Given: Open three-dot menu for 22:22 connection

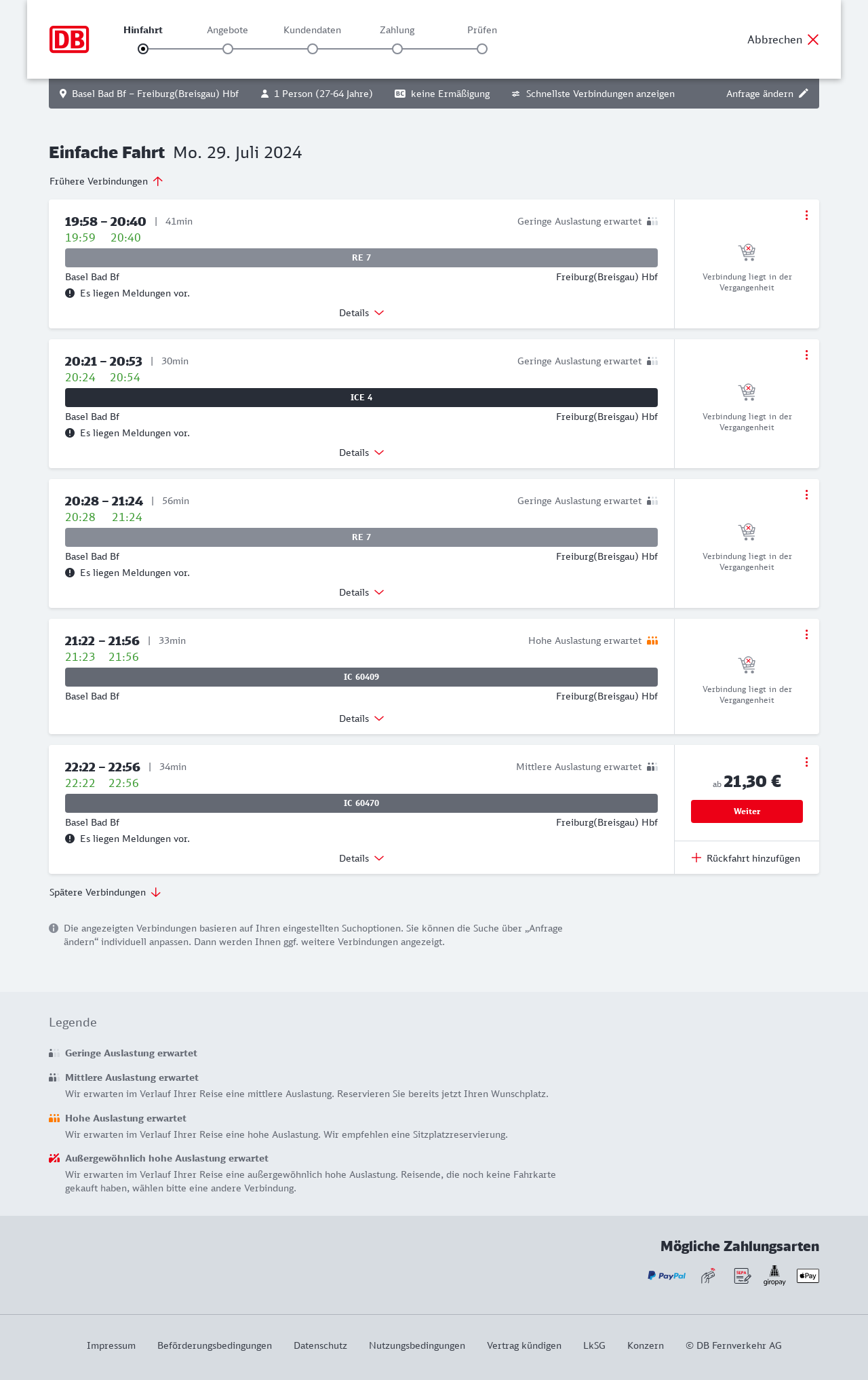Looking at the screenshot, I should [x=806, y=762].
